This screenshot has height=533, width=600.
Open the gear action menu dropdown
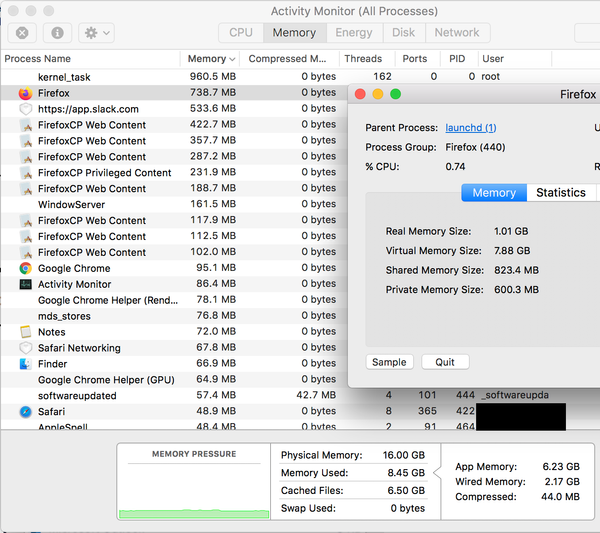pos(96,33)
